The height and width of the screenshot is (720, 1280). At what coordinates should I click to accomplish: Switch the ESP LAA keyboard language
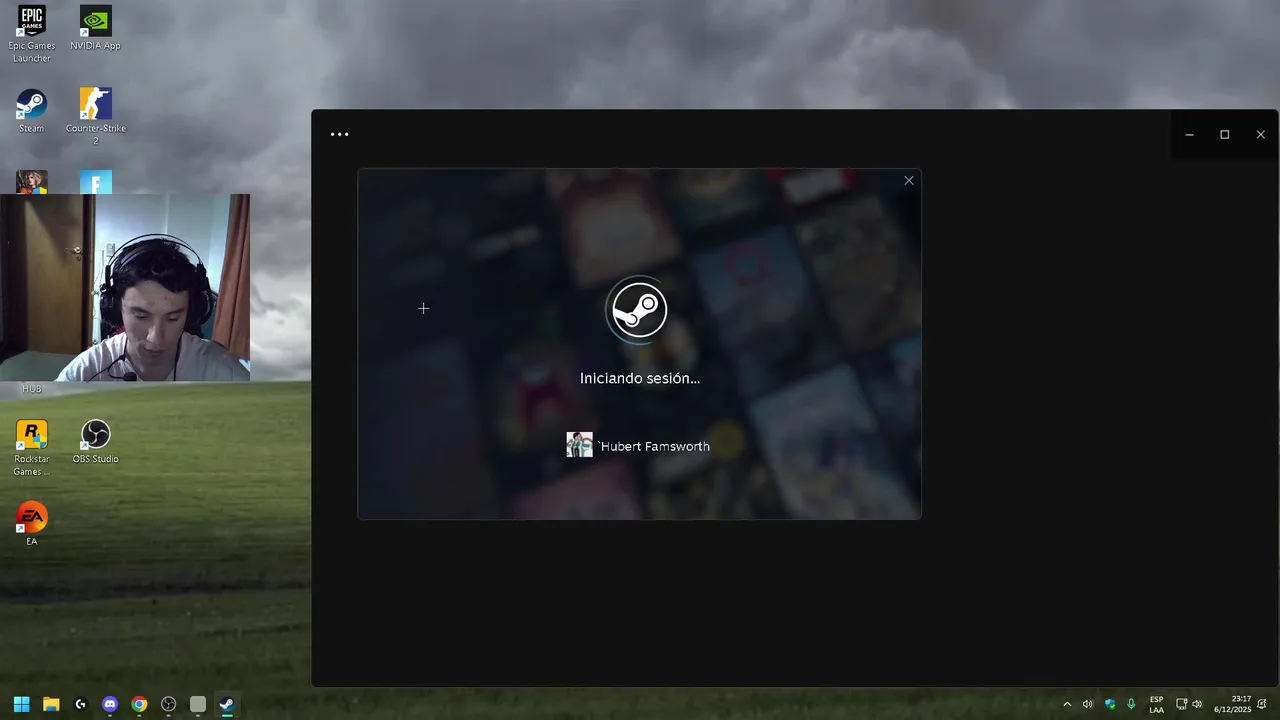tap(1157, 704)
